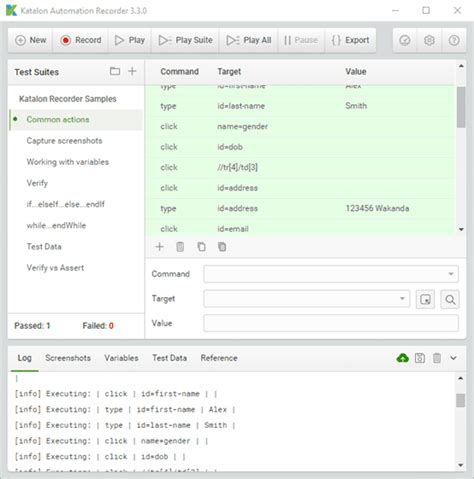The height and width of the screenshot is (479, 474).
Task: Click the command table scroll down arrow
Action: (x=461, y=229)
